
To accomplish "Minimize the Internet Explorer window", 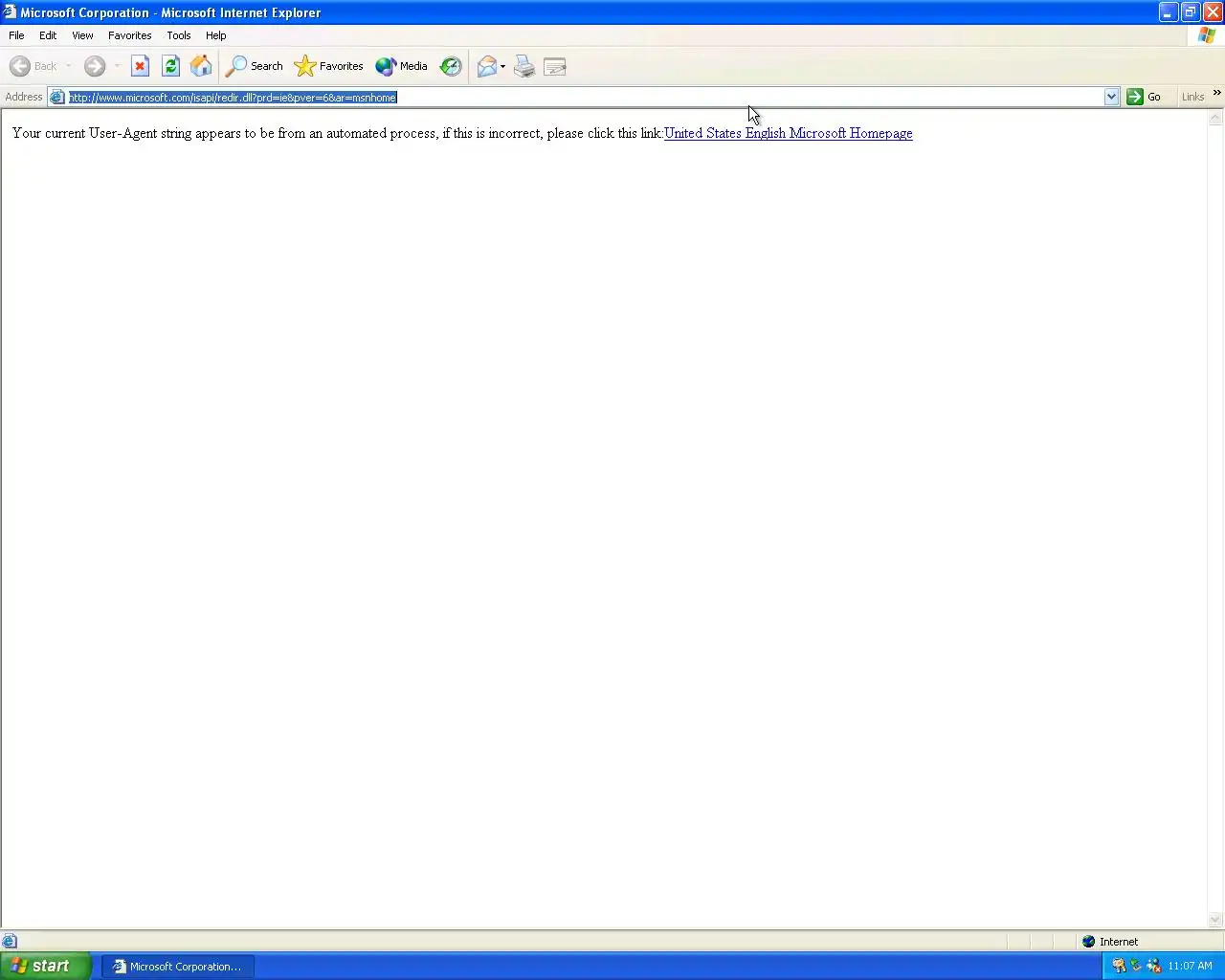I will 1169,12.
